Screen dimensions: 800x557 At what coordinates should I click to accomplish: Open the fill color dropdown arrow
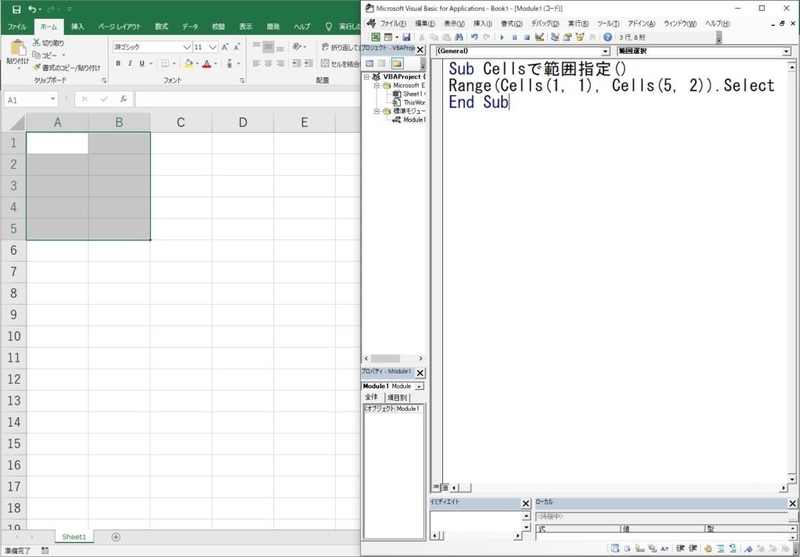(x=197, y=64)
